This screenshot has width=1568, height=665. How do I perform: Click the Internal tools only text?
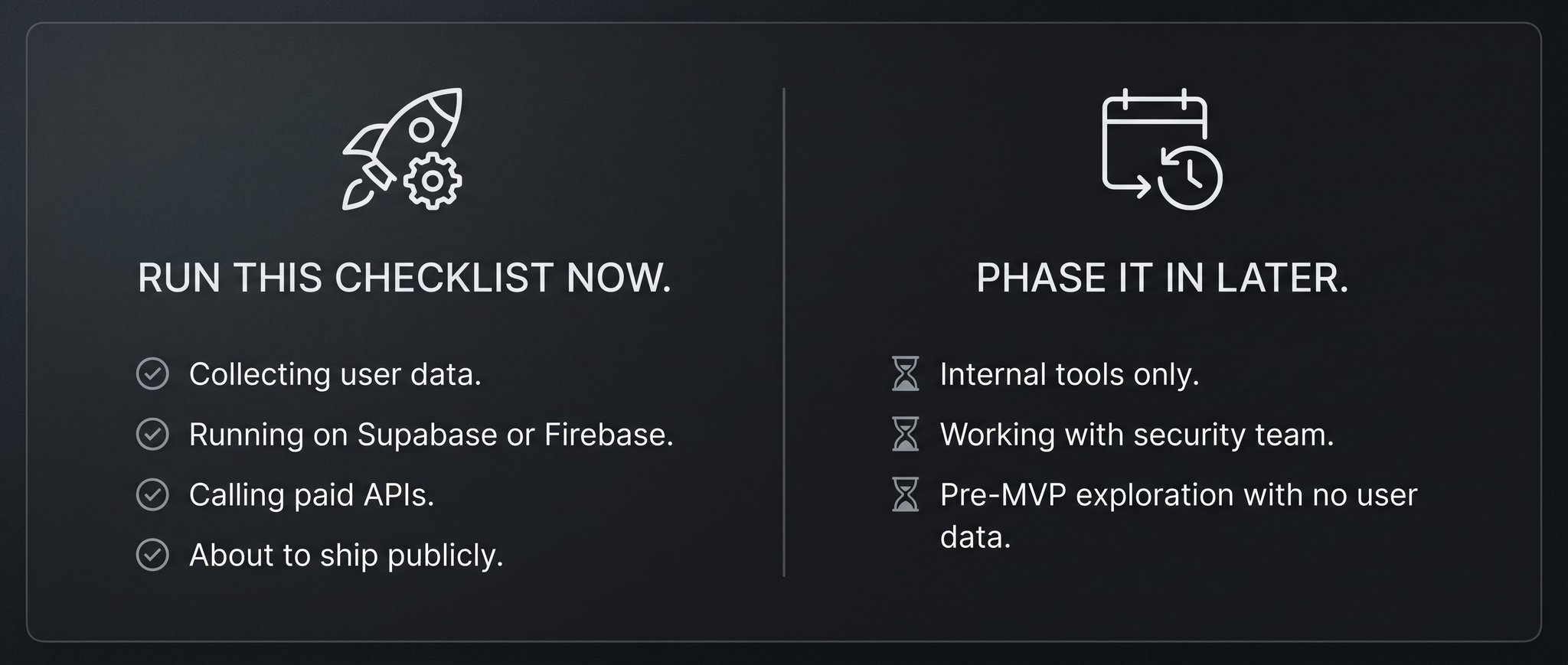(x=1070, y=374)
